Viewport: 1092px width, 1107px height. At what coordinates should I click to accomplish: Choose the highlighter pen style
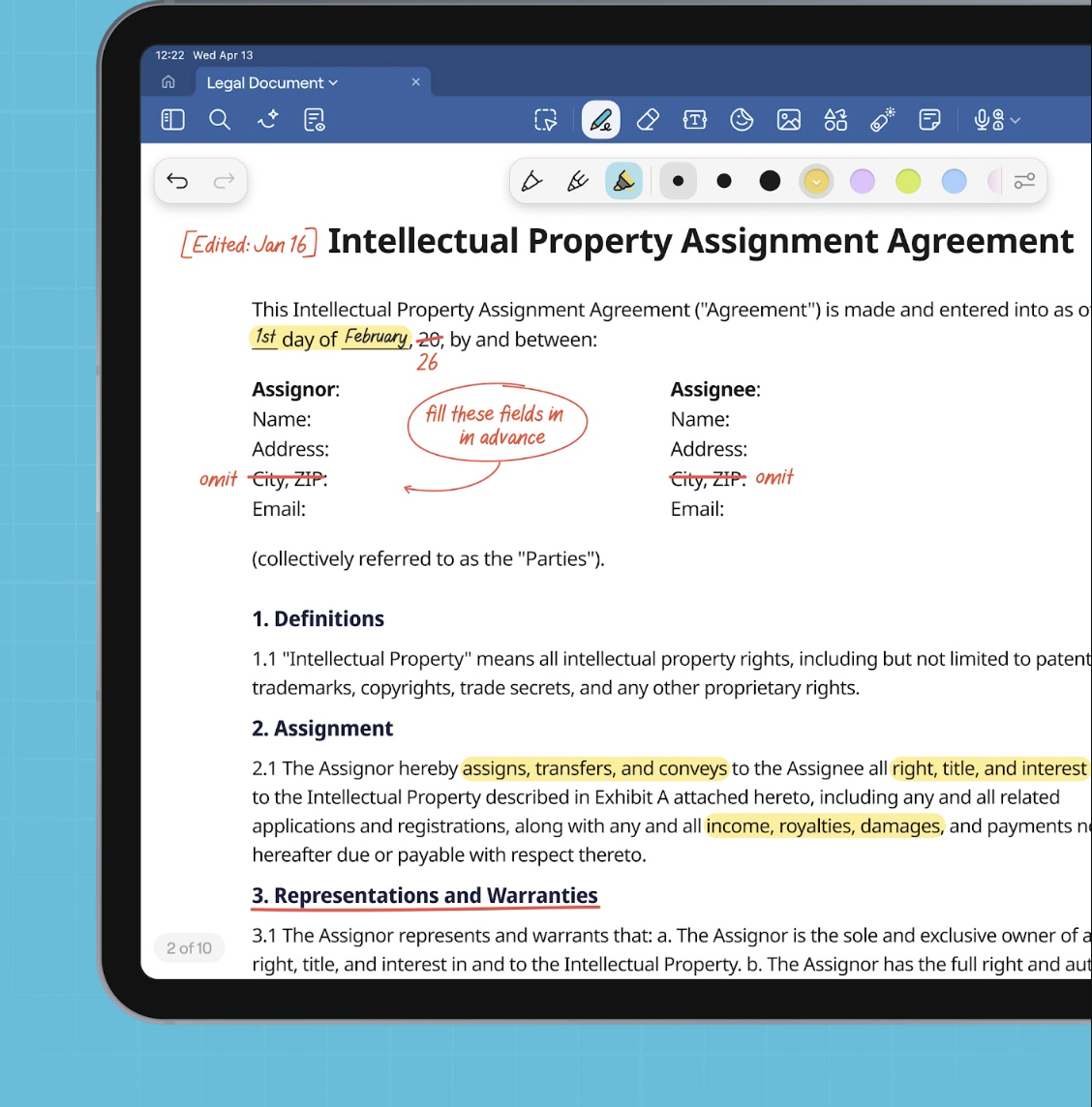(x=623, y=182)
